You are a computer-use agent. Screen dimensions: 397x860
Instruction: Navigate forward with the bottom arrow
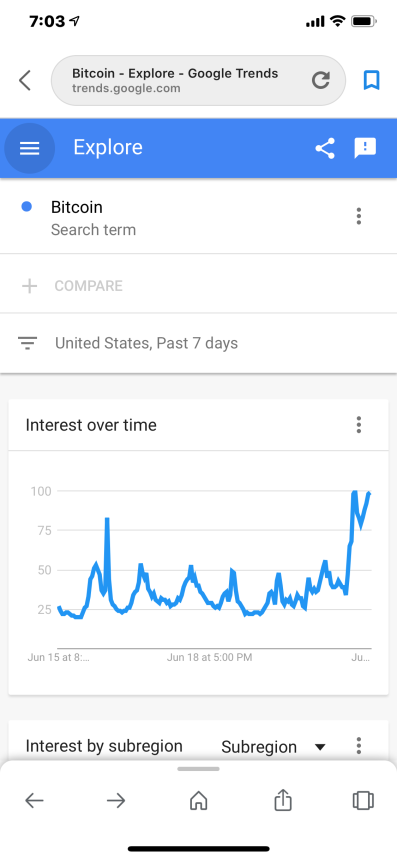click(116, 801)
